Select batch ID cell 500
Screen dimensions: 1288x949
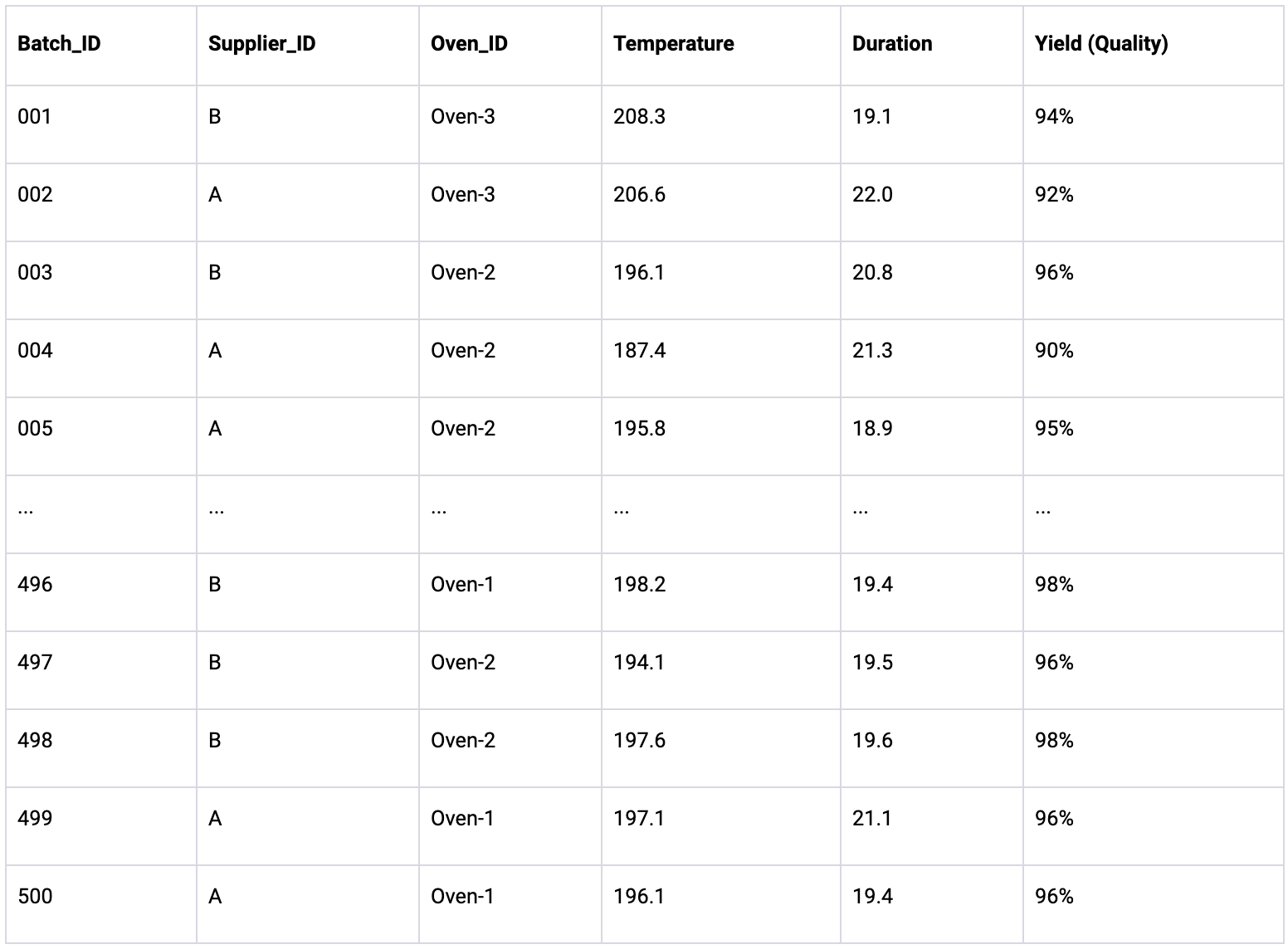(x=35, y=897)
